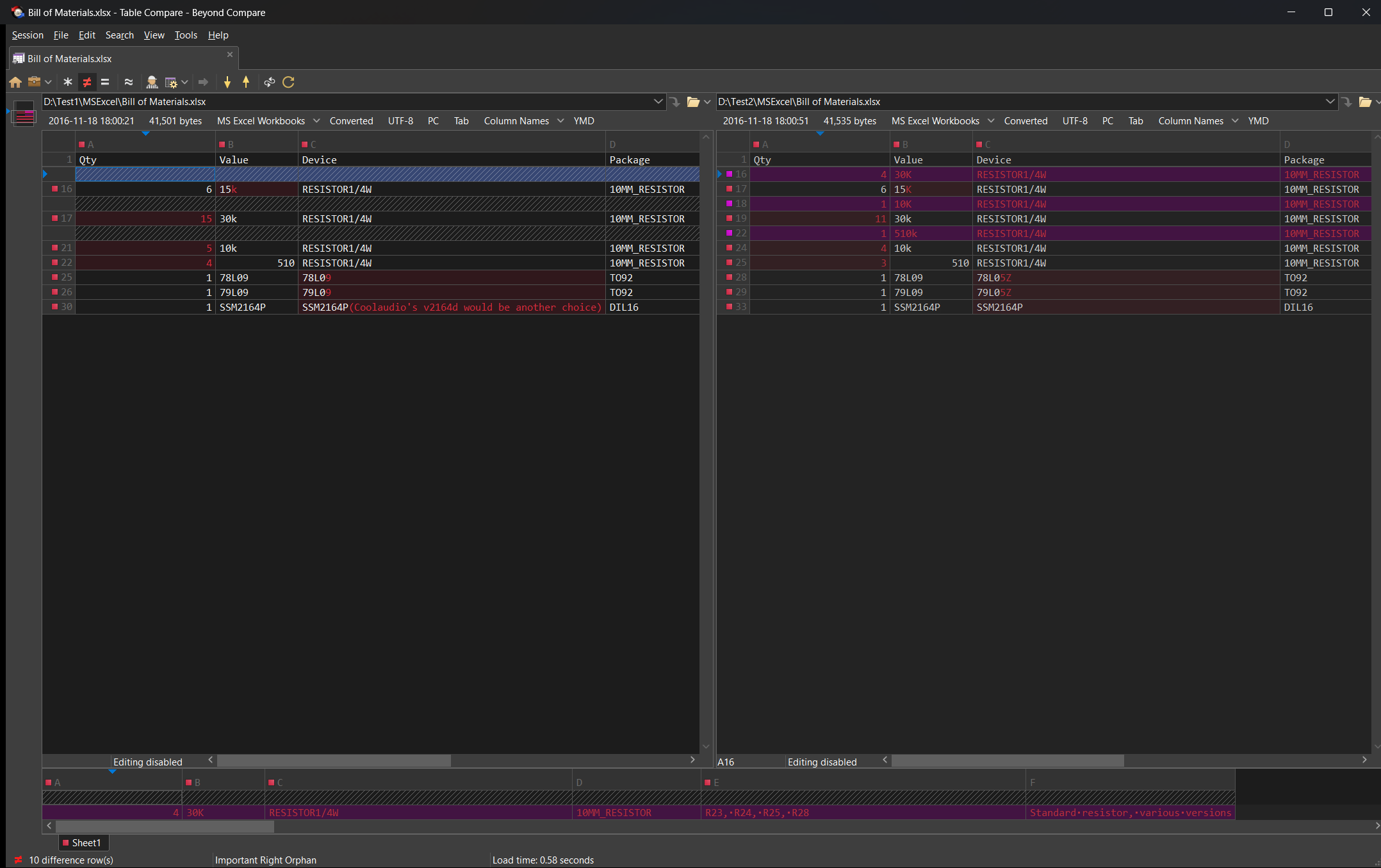
Task: Click left path field D:\Test1\MSExcel
Action: [346, 102]
